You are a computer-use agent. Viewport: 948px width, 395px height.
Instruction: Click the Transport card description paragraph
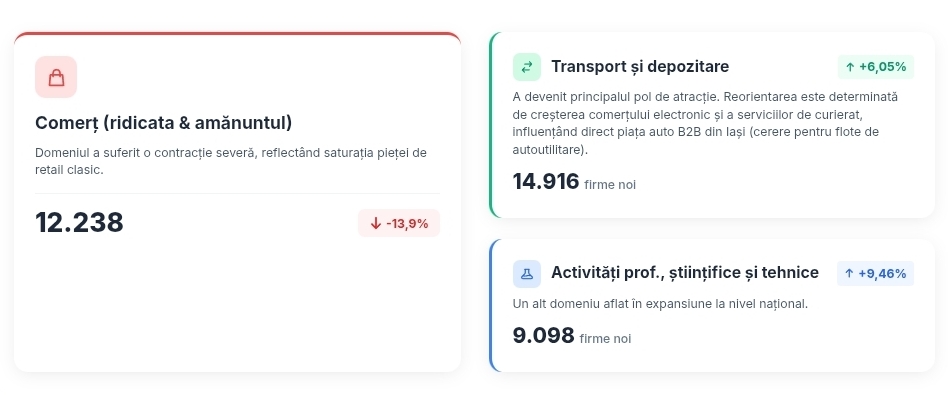705,123
